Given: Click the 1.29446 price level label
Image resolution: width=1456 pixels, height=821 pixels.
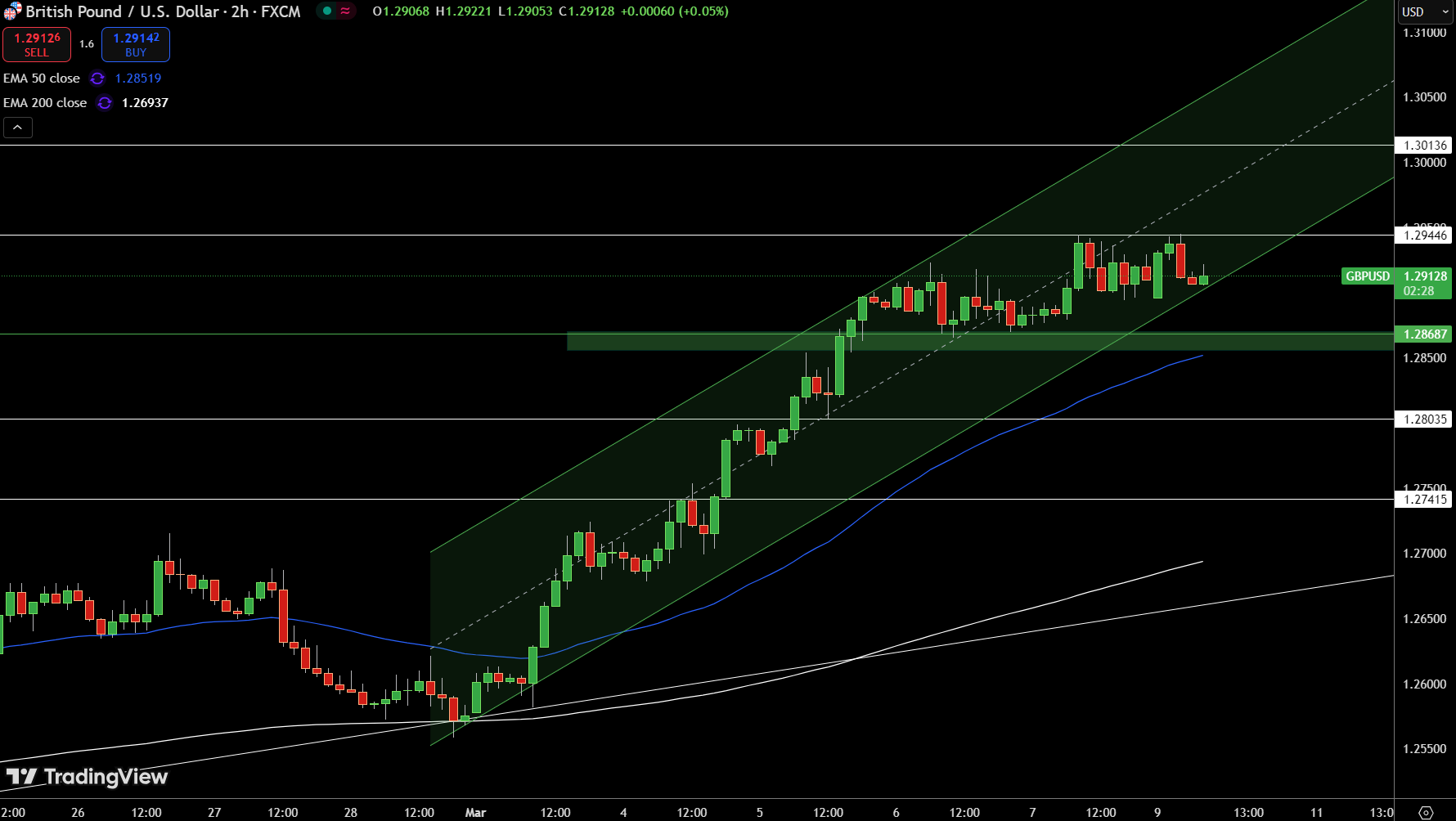Looking at the screenshot, I should (x=1423, y=236).
